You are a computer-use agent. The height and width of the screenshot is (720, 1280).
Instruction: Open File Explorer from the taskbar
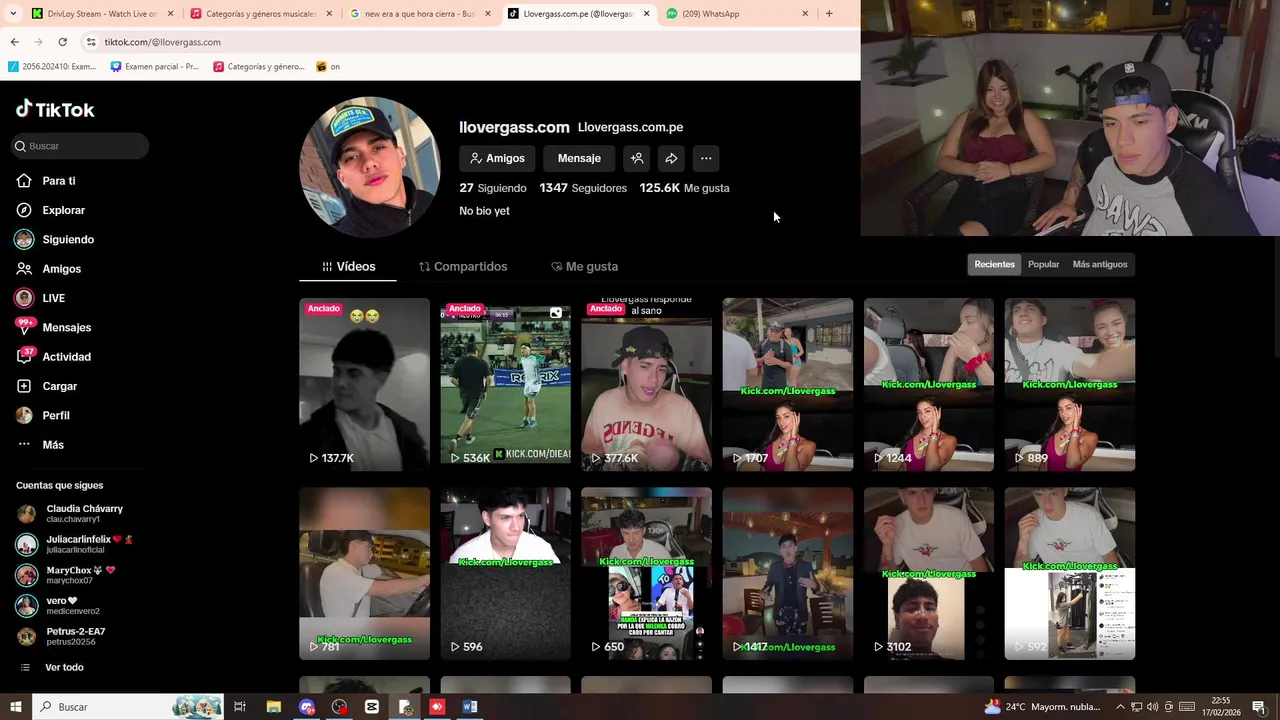coord(273,707)
